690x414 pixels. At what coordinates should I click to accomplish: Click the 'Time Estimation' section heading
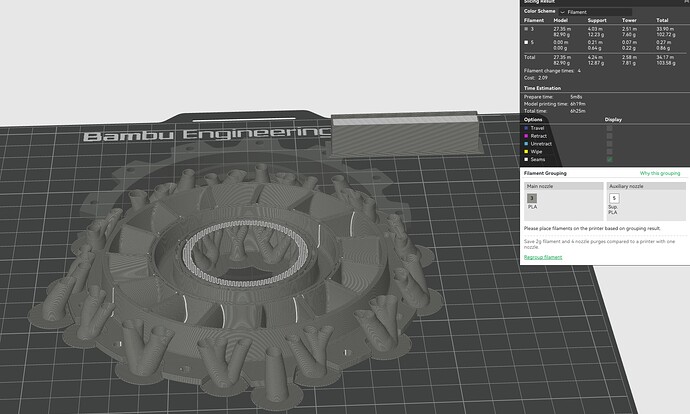tap(542, 88)
